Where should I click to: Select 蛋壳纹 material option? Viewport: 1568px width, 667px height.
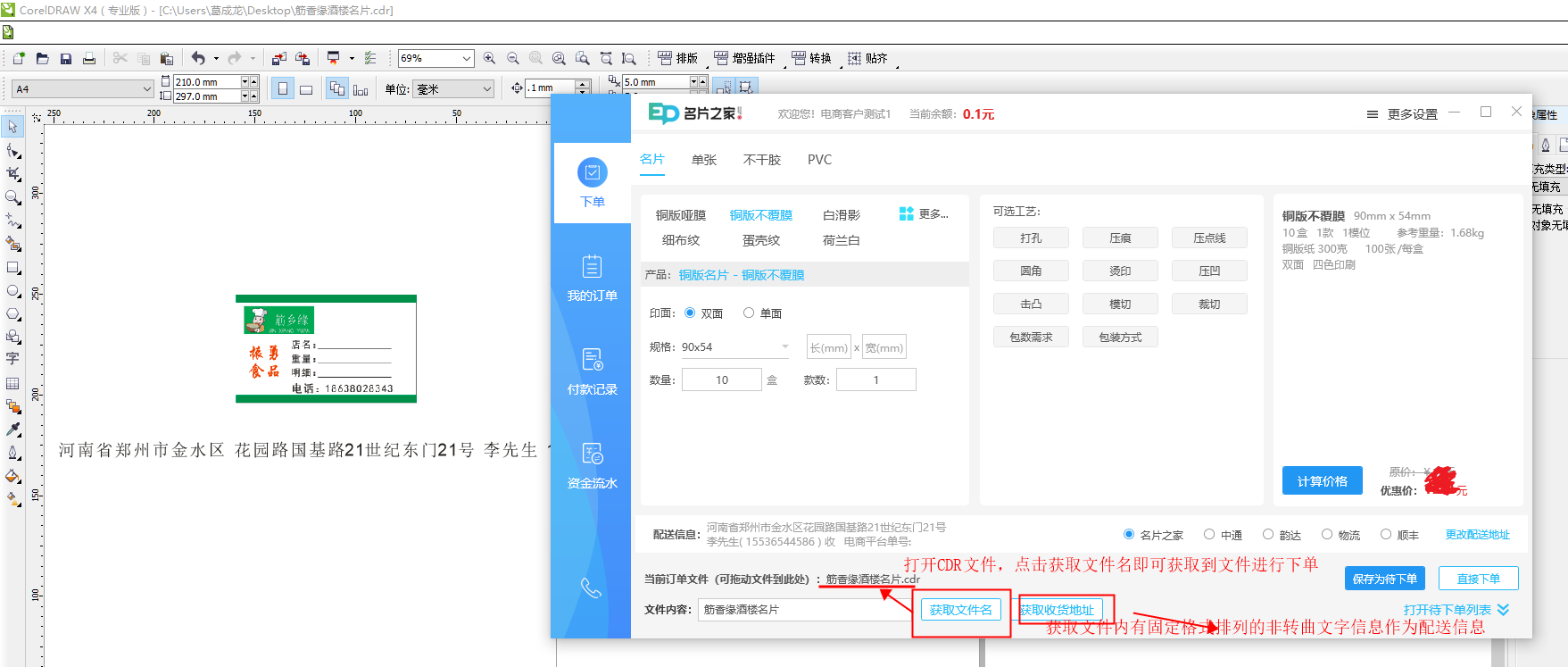[x=761, y=240]
